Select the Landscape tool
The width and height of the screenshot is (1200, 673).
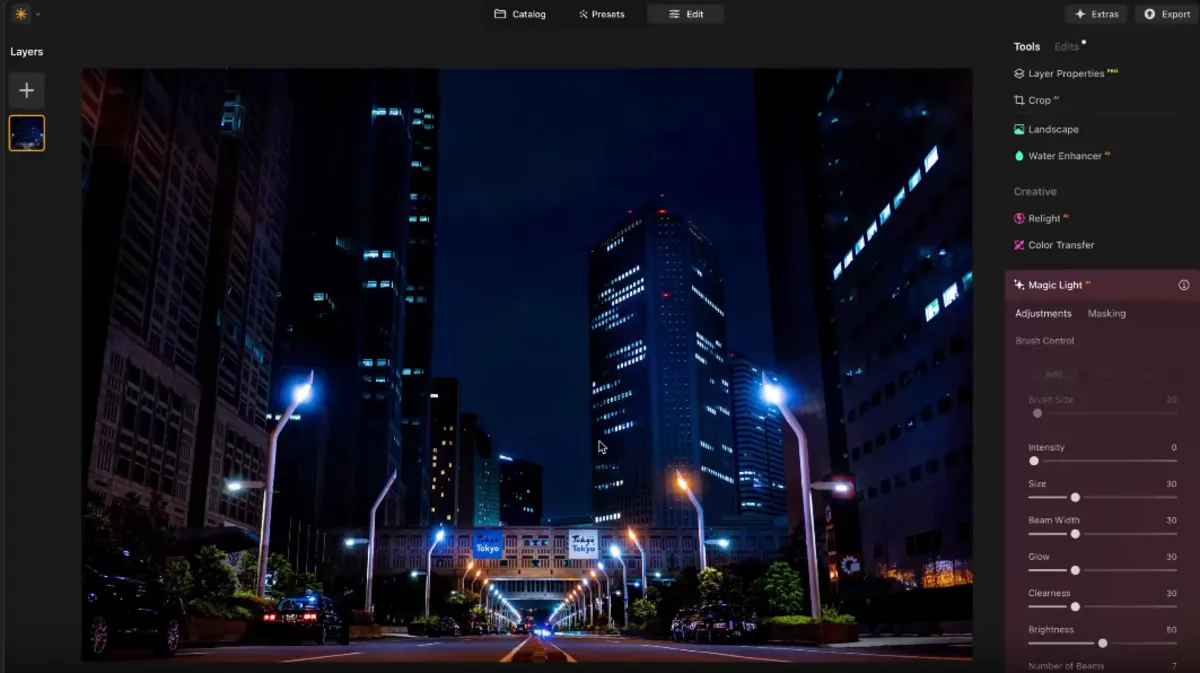[1053, 128]
